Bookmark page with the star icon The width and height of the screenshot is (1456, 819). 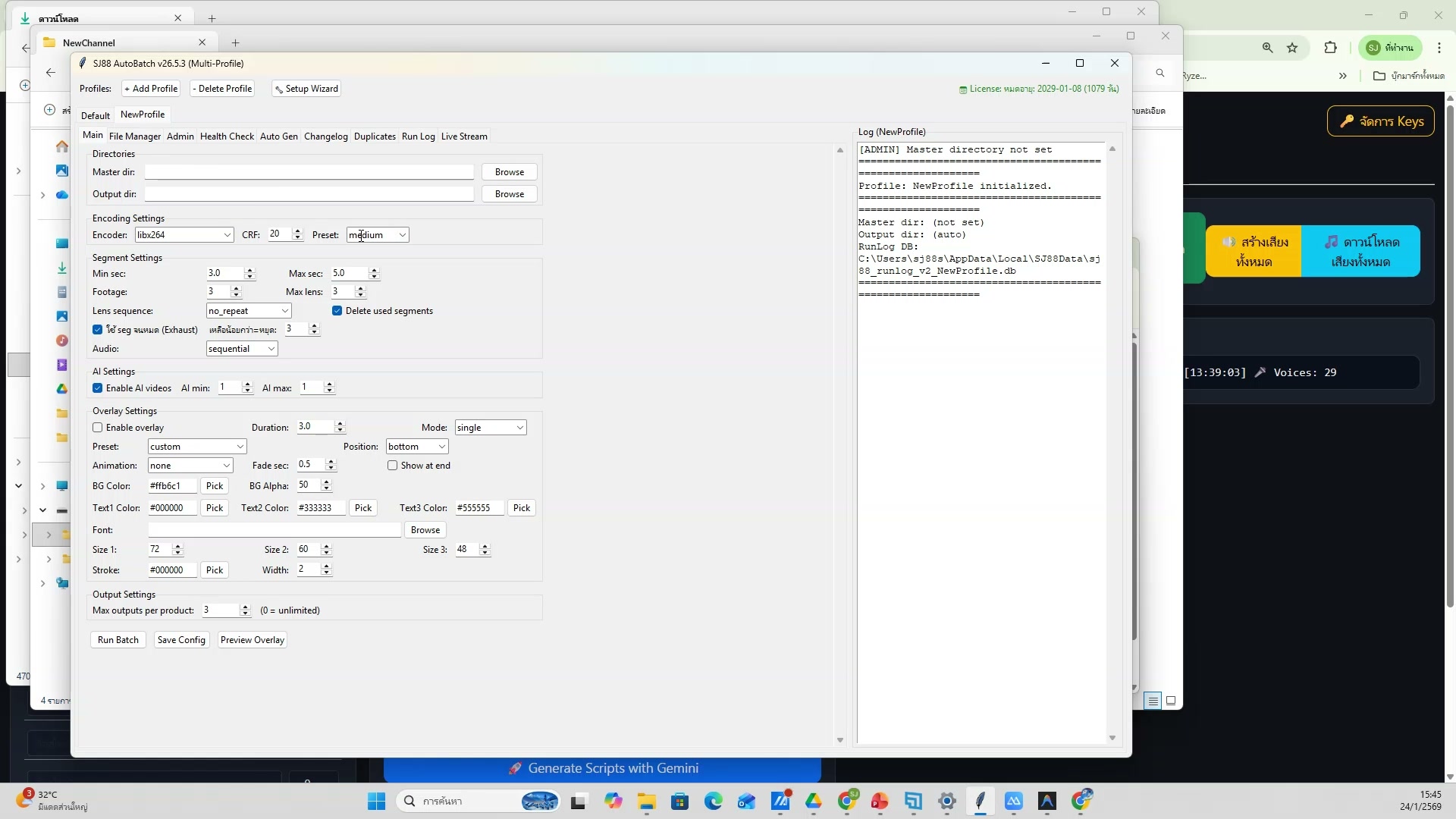pos(1292,48)
